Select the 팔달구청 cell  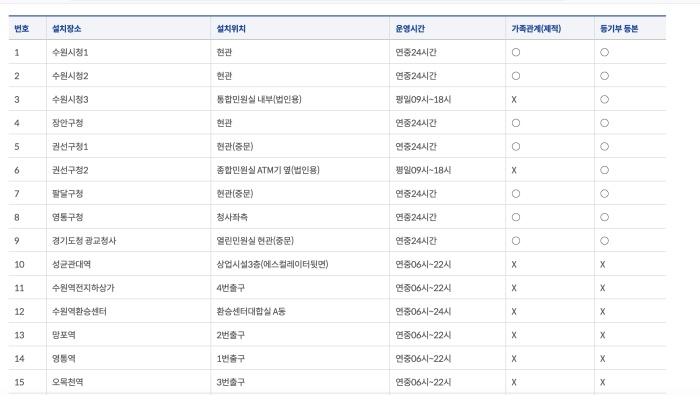[x=129, y=194]
